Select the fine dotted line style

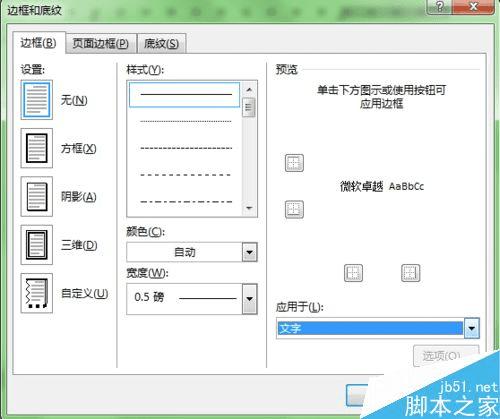pos(186,121)
